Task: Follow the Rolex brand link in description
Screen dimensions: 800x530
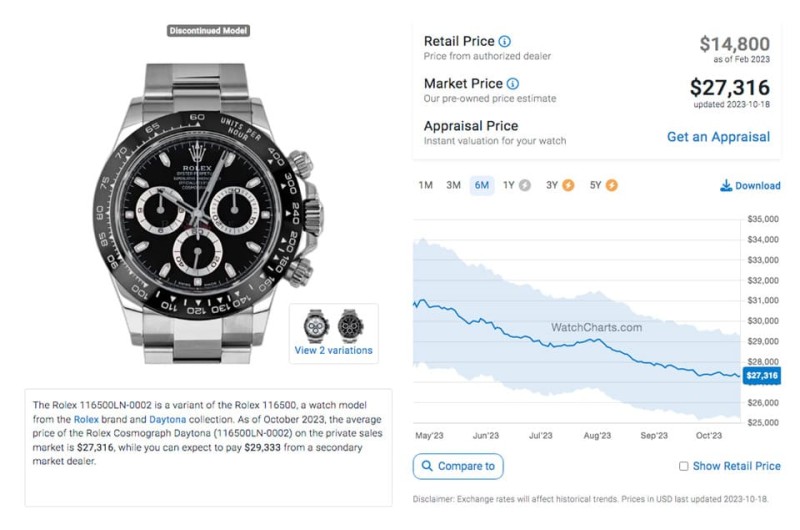Action: (x=86, y=420)
